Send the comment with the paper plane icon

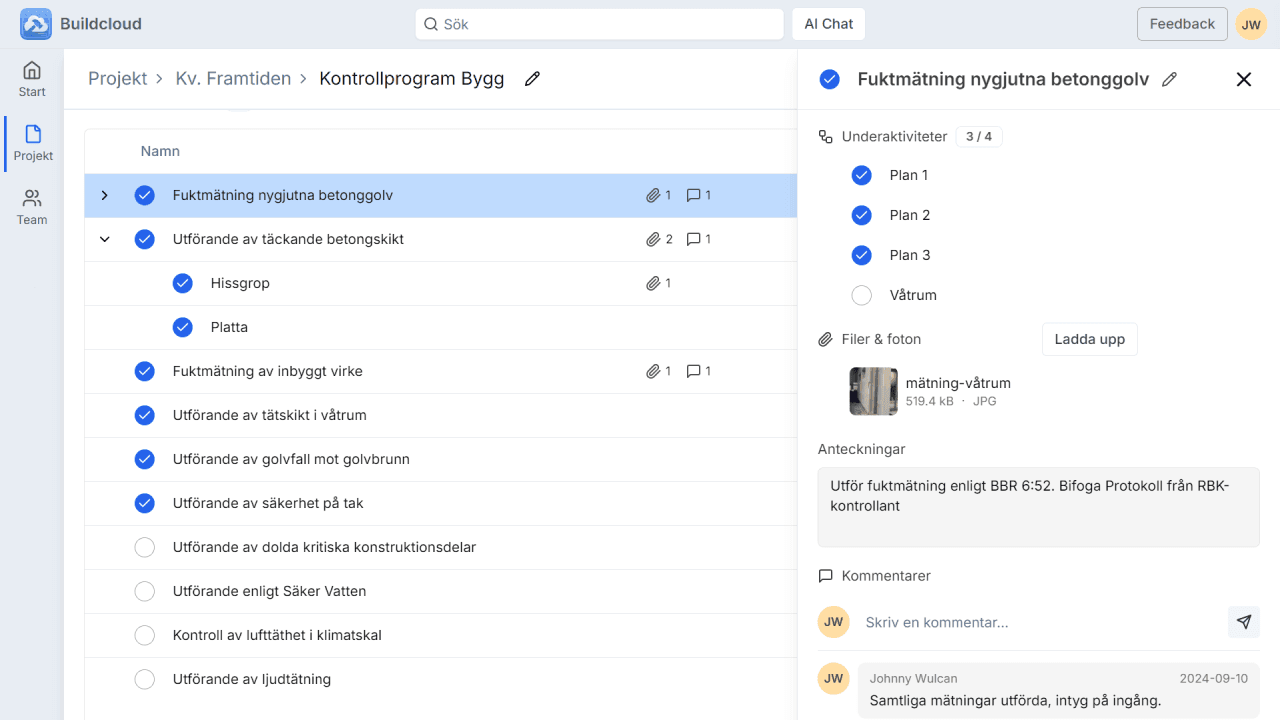pyautogui.click(x=1243, y=621)
